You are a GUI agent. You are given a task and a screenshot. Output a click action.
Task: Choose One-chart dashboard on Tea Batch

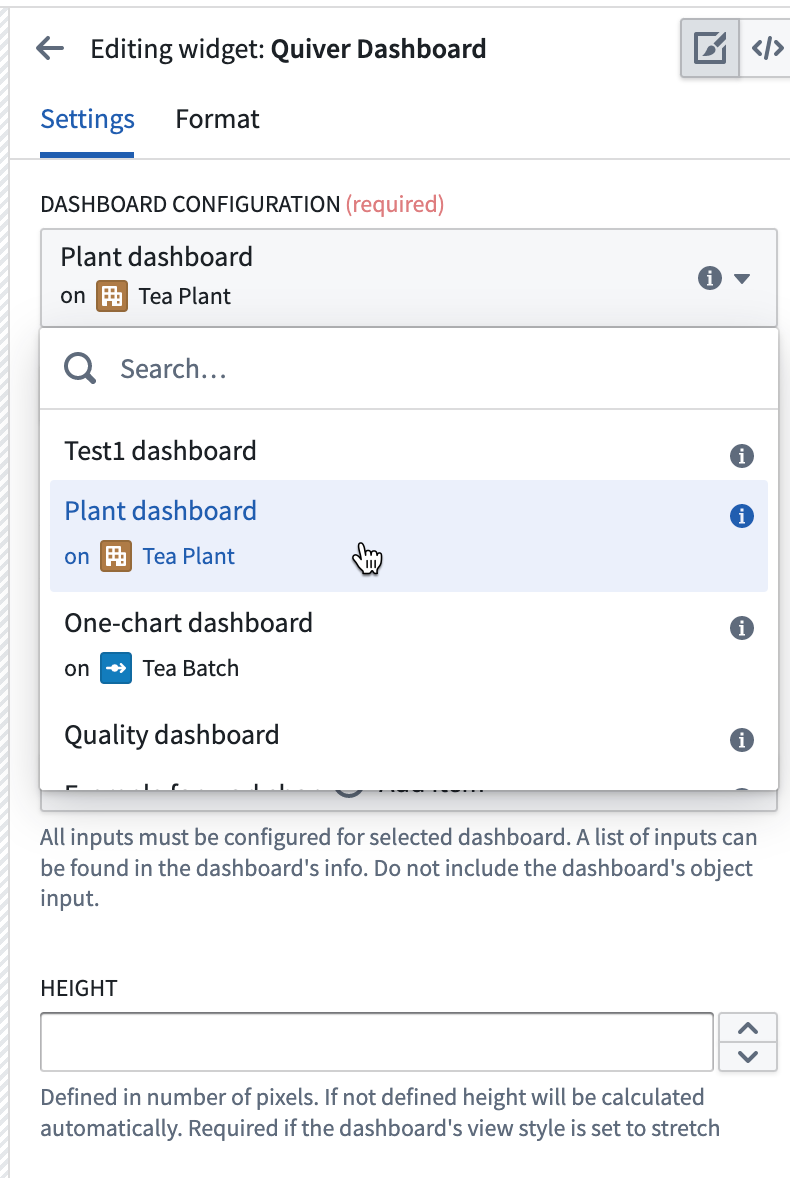pyautogui.click(x=409, y=646)
